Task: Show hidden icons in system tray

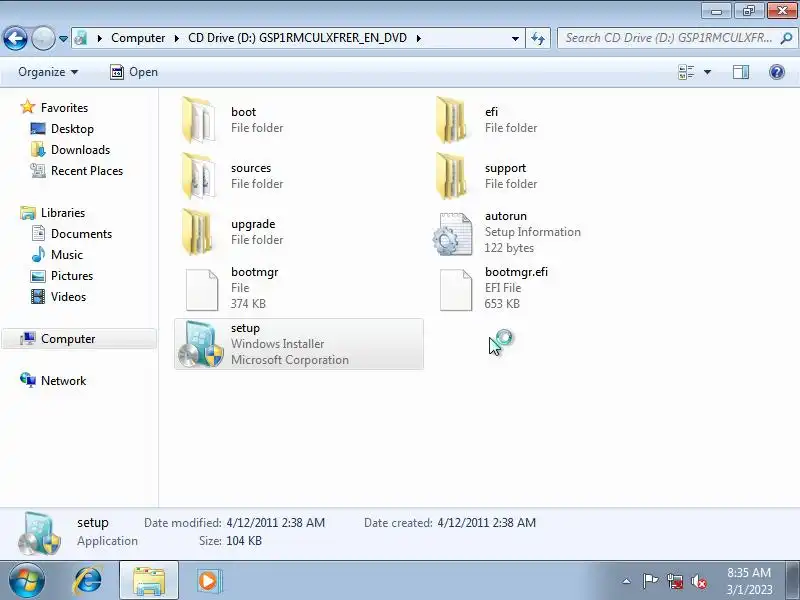Action: tap(627, 581)
